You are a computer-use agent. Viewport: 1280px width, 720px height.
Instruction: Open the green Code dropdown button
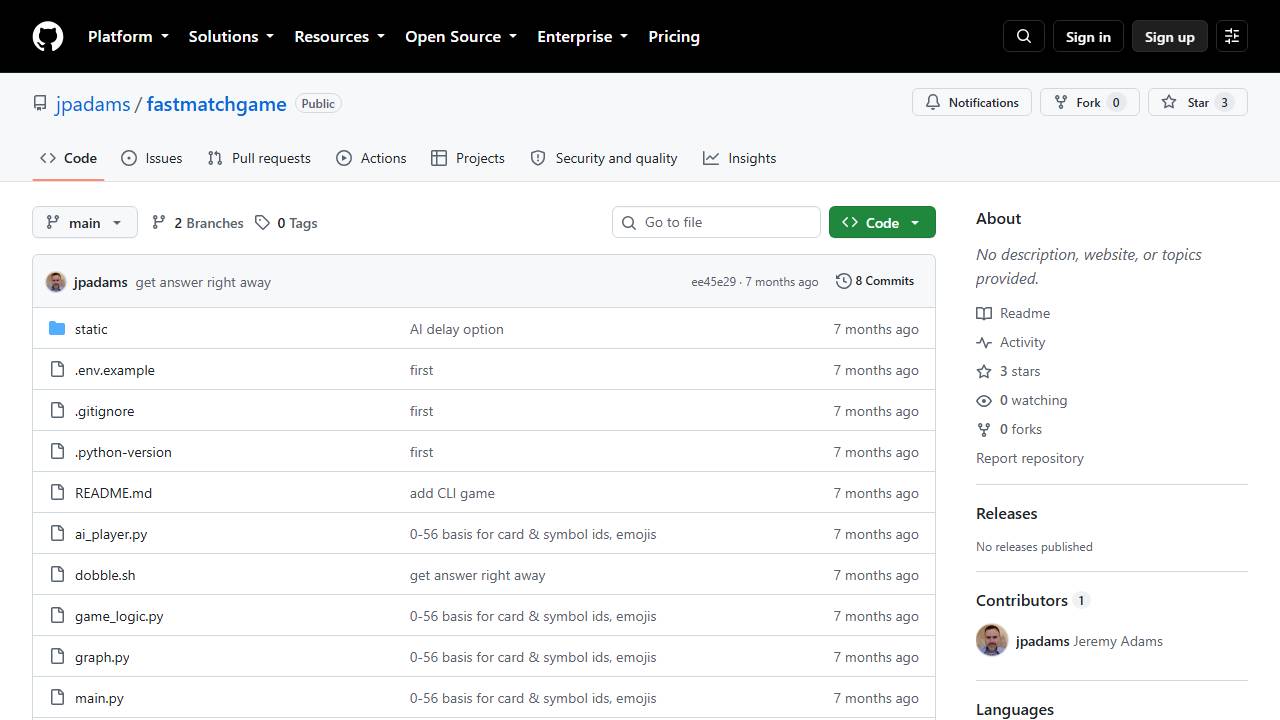(882, 222)
